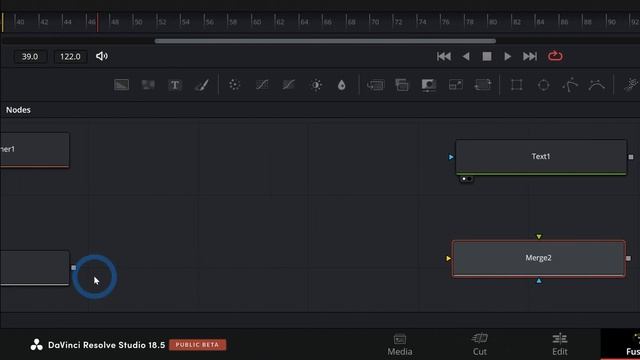This screenshot has width=640, height=360.
Task: Click the PUBLIC BETA badge
Action: pos(198,345)
